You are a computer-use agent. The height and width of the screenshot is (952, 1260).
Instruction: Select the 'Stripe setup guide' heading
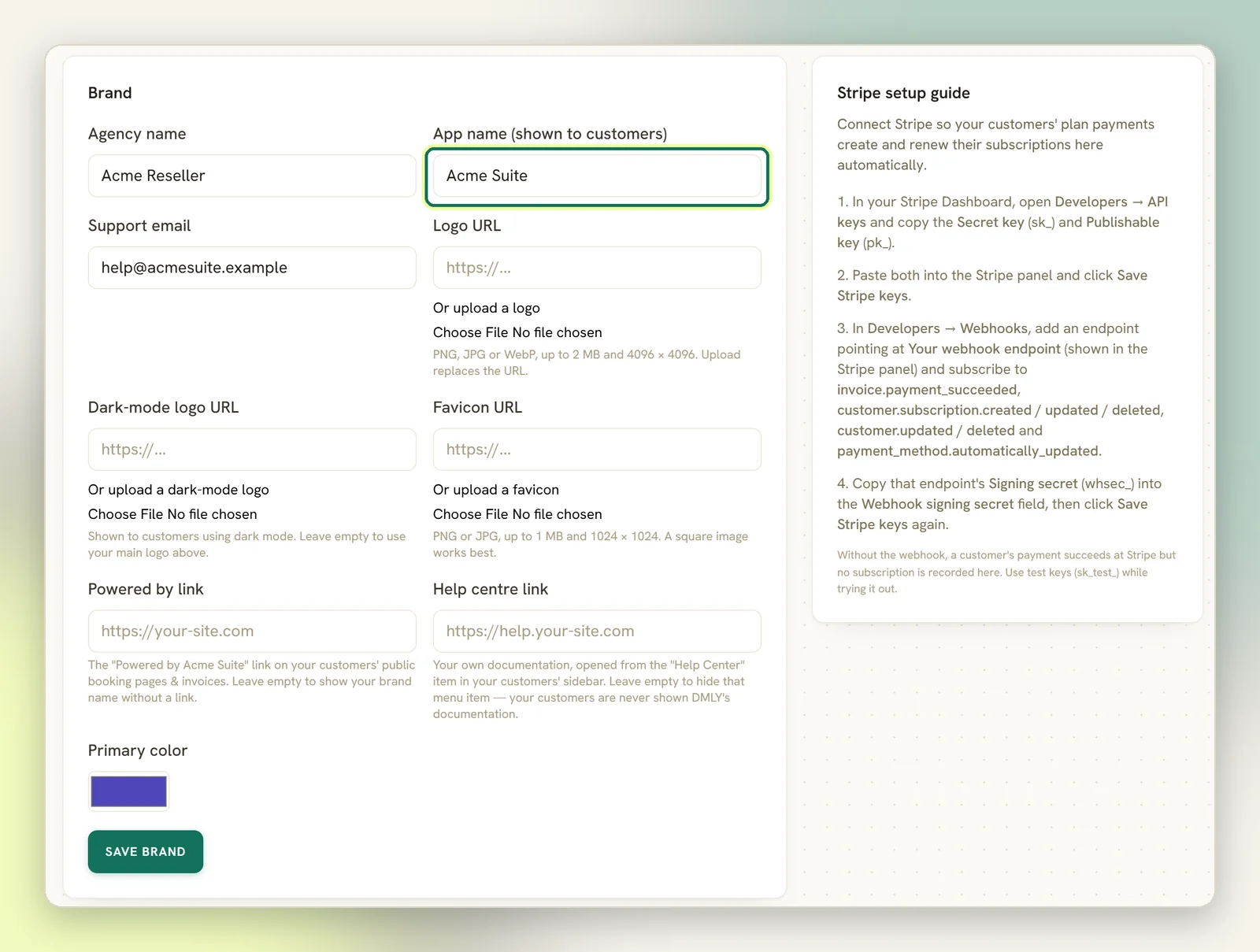point(903,93)
